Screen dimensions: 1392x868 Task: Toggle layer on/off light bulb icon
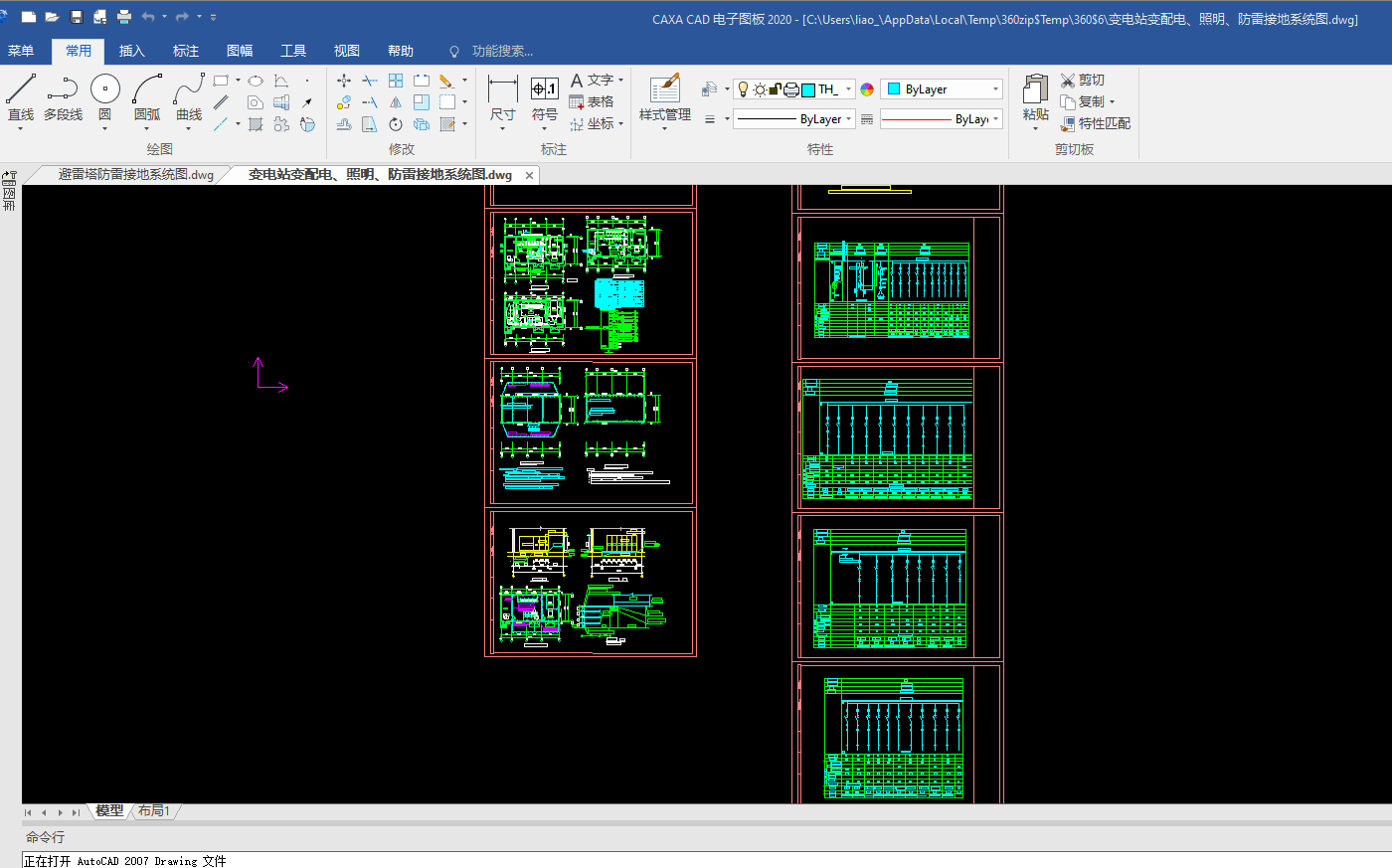pyautogui.click(x=743, y=89)
